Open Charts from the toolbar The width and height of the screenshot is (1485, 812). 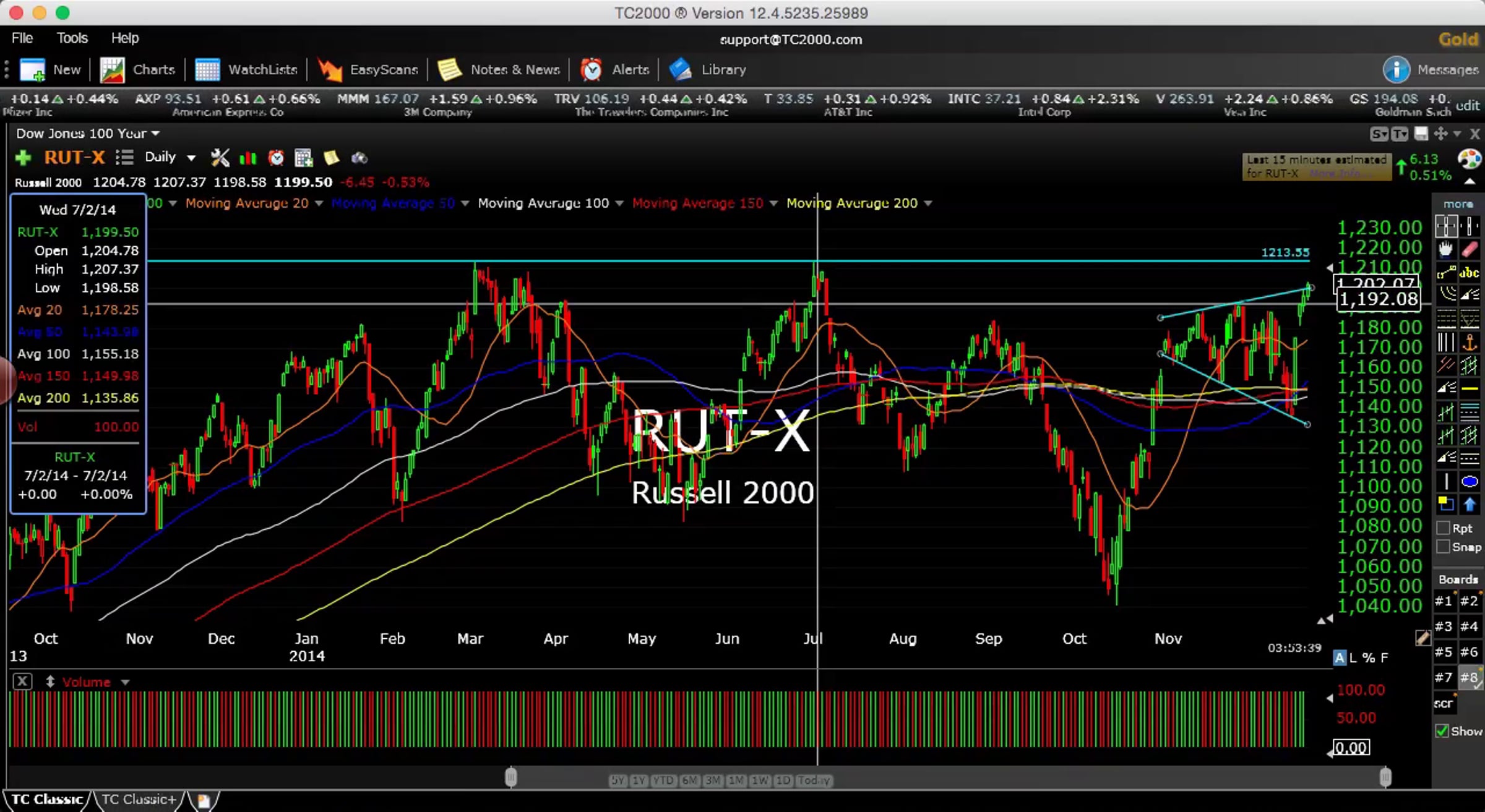point(137,70)
